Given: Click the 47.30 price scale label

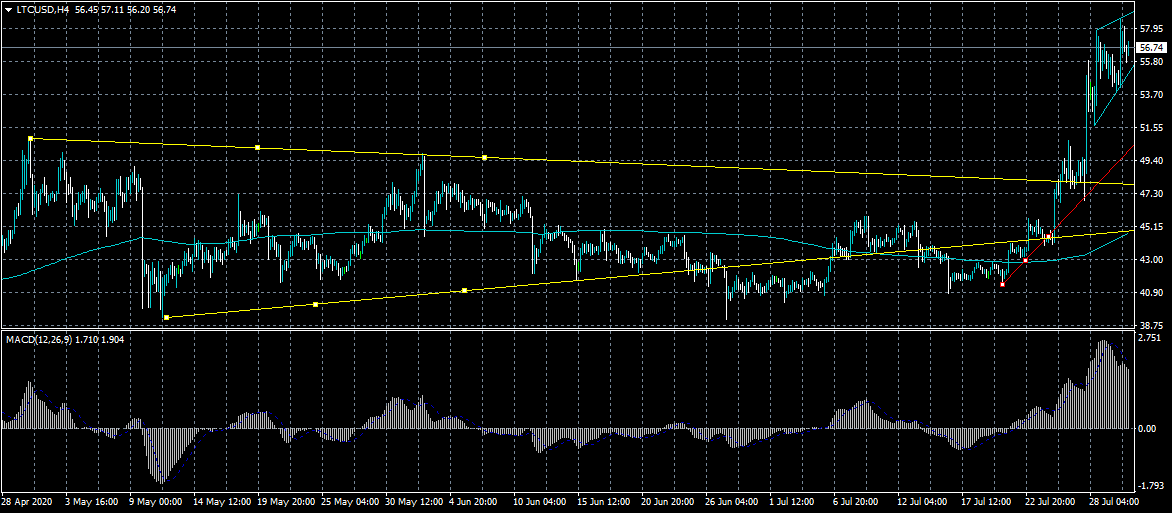Looking at the screenshot, I should coord(1150,193).
